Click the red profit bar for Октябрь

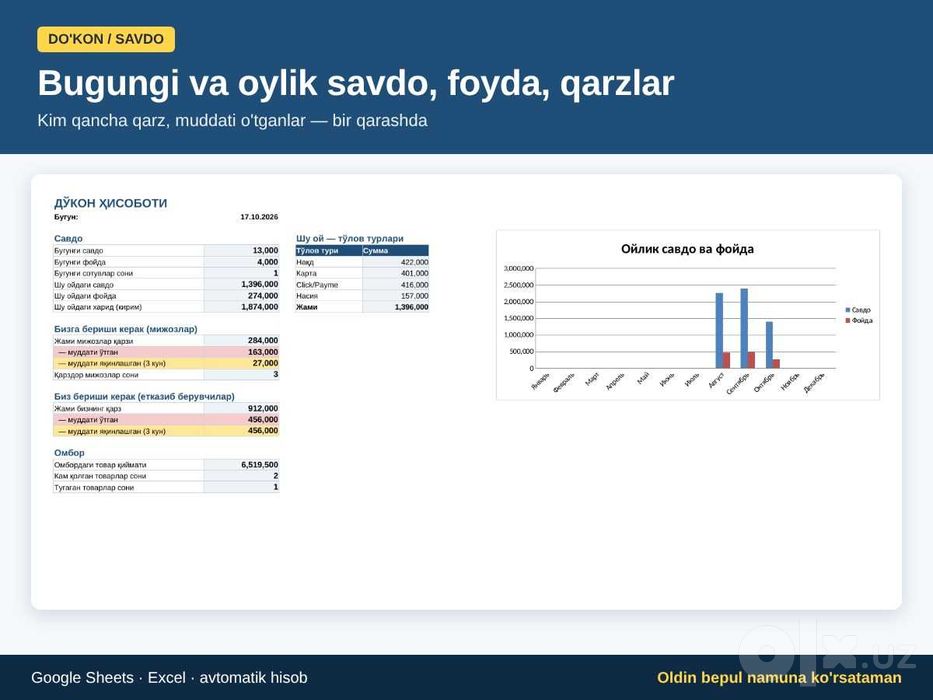(x=777, y=364)
